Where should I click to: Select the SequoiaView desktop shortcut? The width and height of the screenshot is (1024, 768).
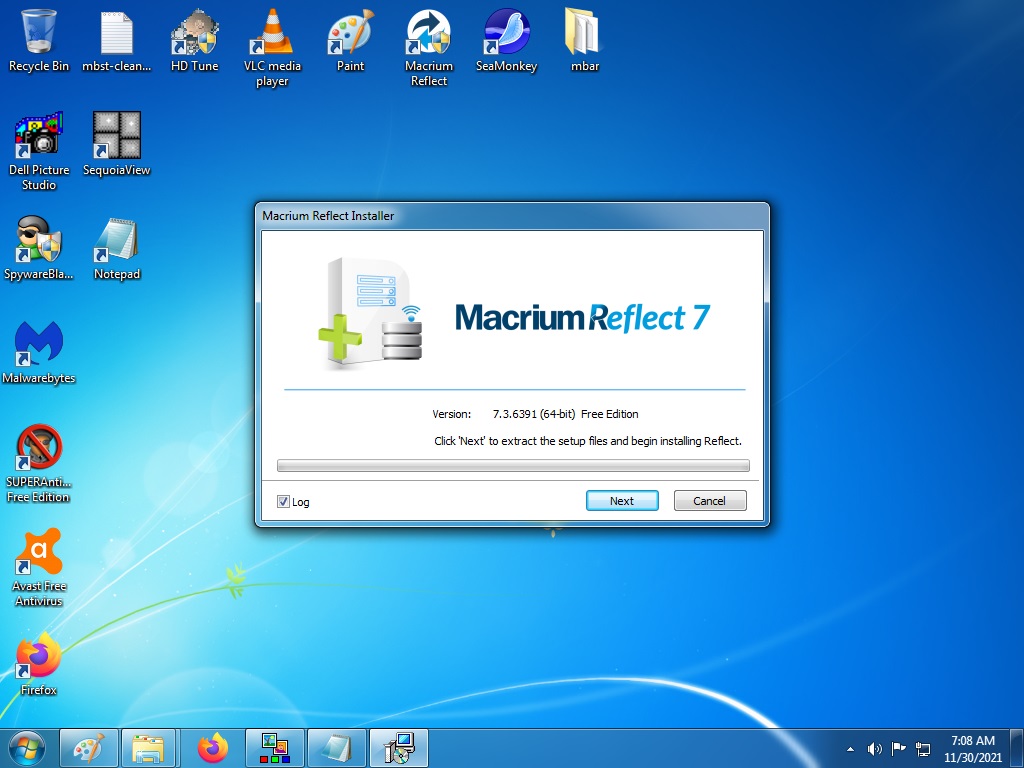coord(116,144)
